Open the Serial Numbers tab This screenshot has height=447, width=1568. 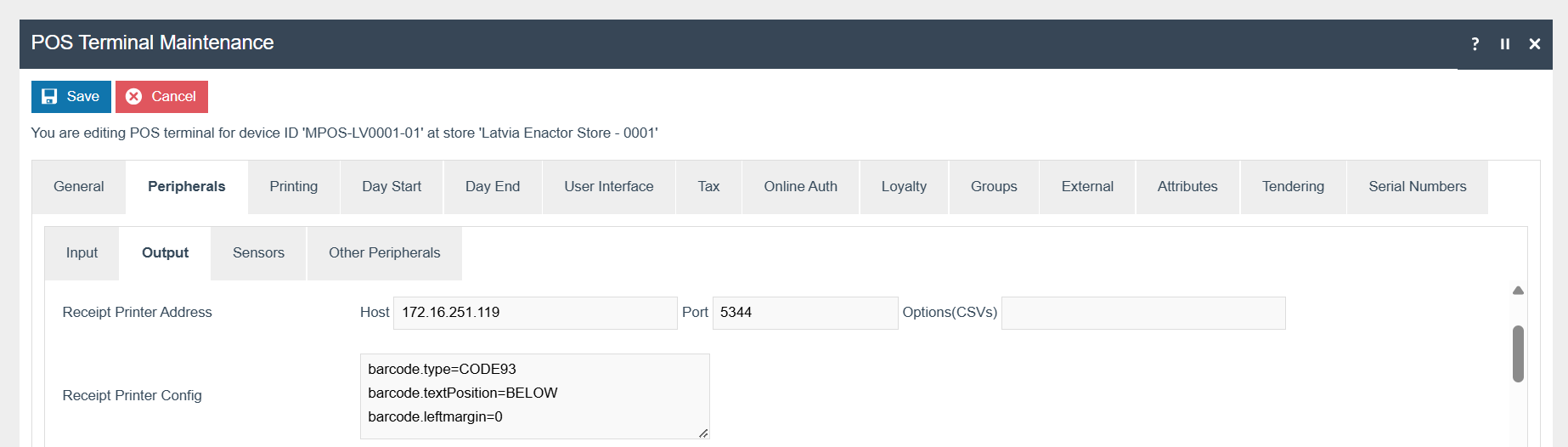(x=1417, y=187)
